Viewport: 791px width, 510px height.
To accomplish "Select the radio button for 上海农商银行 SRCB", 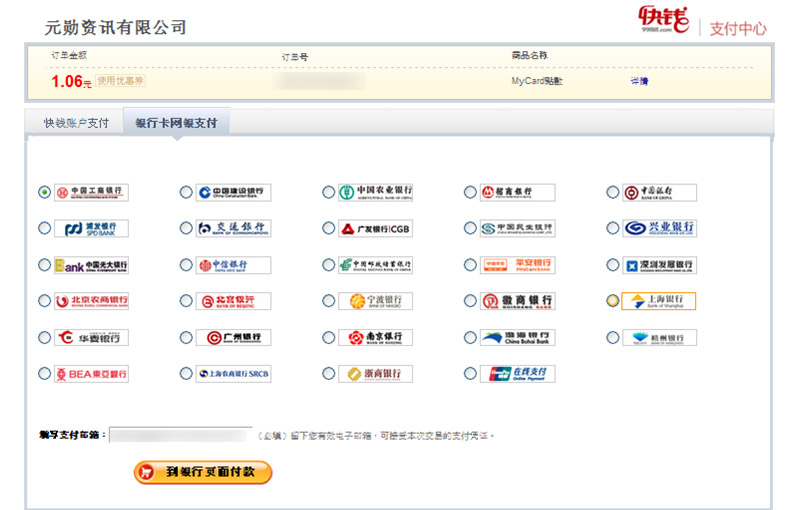I will tap(186, 374).
